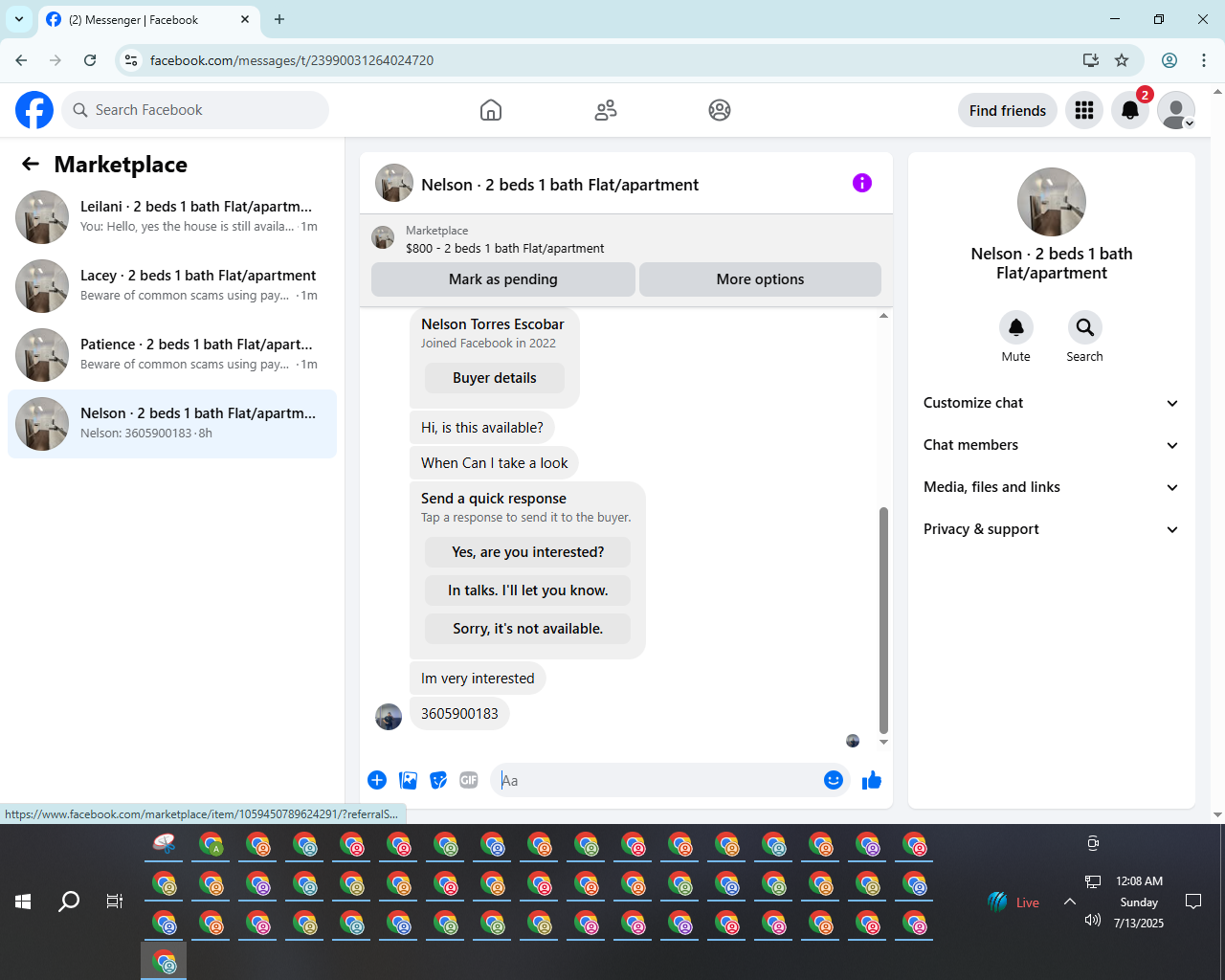This screenshot has width=1225, height=980.
Task: Open Windows Task View
Action: coord(115,902)
